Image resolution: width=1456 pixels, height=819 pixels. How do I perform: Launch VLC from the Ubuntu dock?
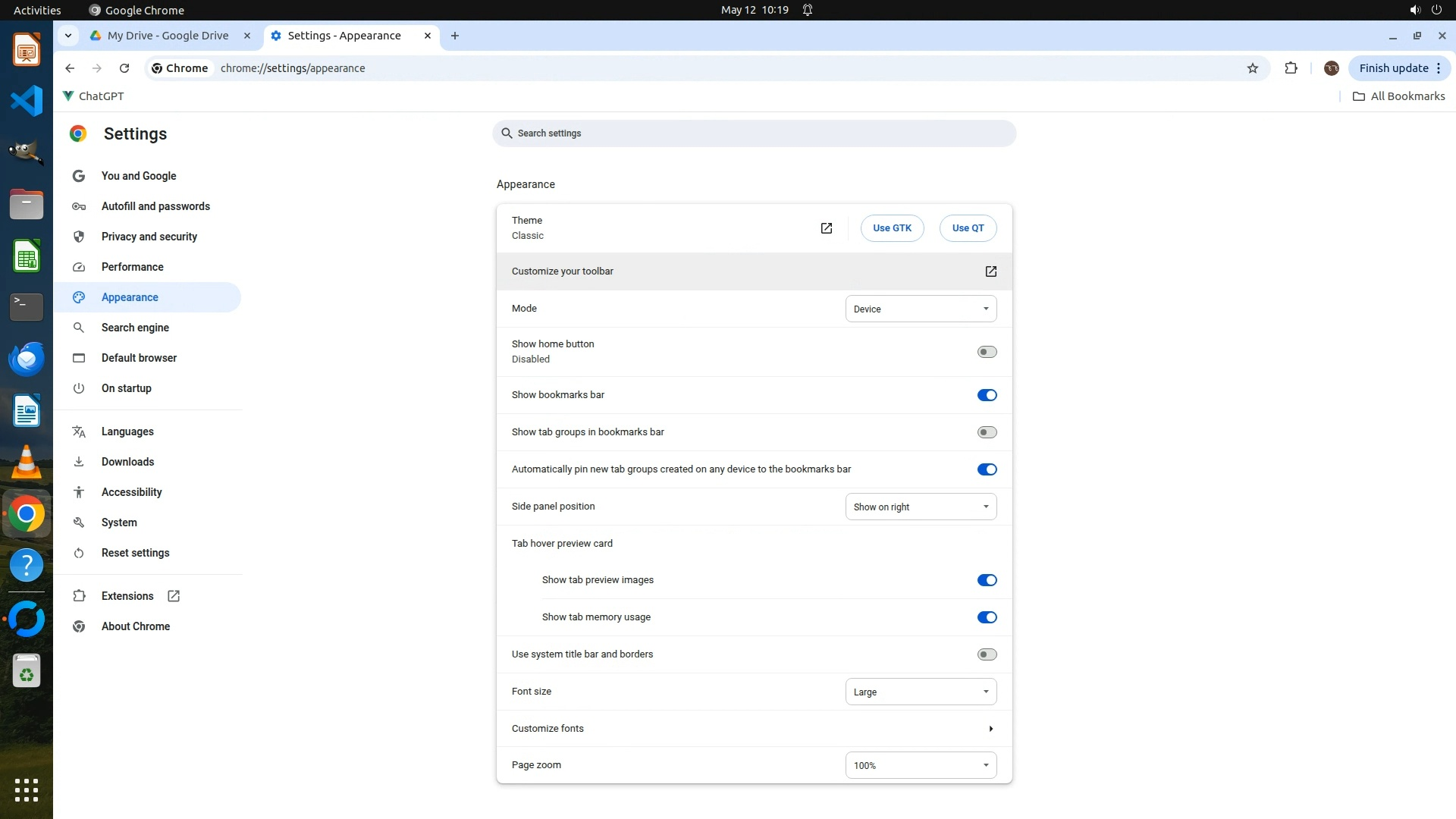(x=27, y=462)
